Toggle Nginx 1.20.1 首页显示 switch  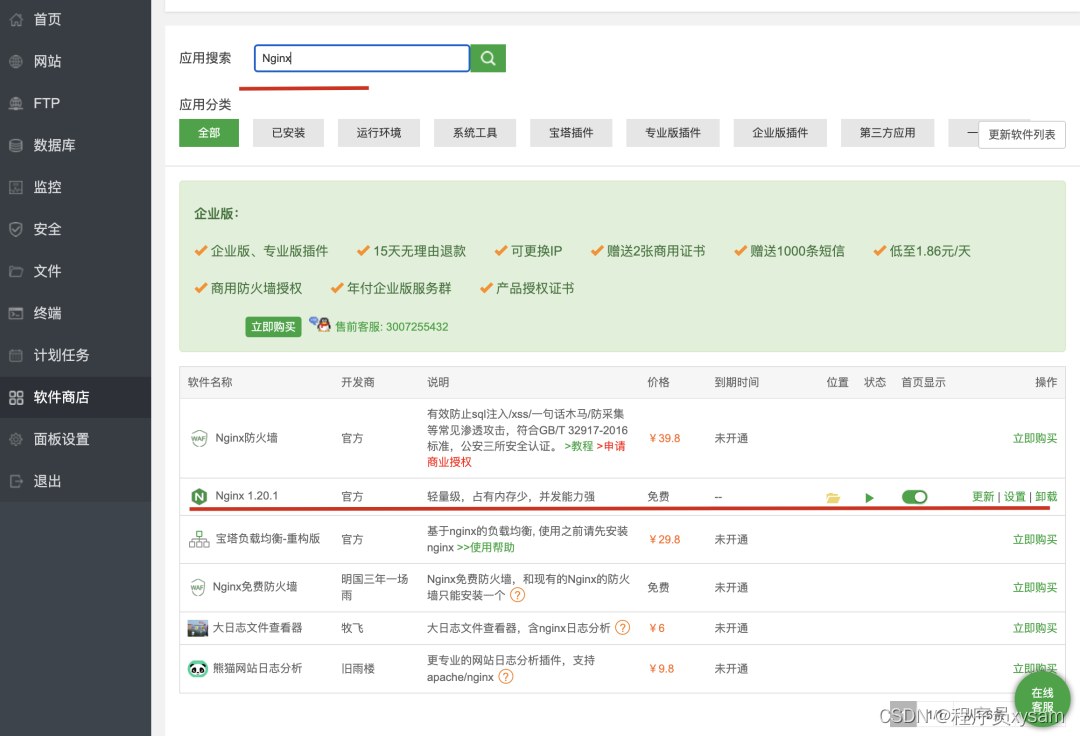[x=914, y=497]
